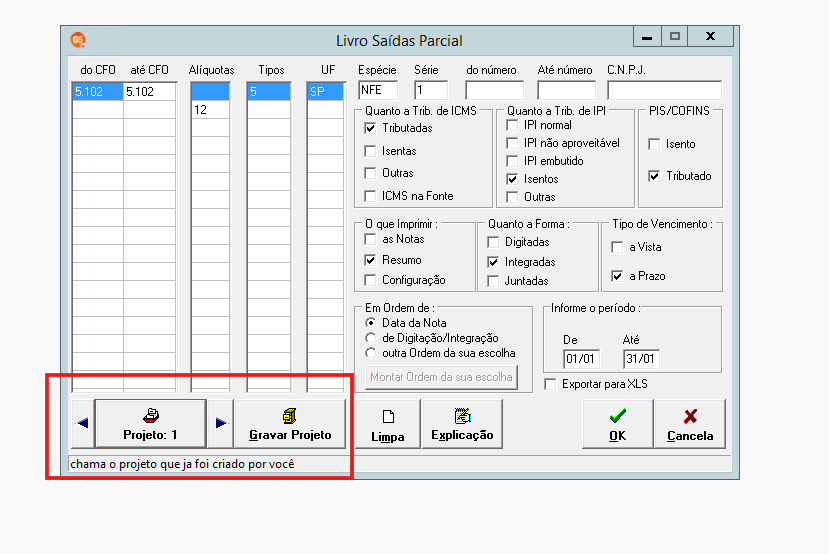Image resolution: width=829 pixels, height=554 pixels.
Task: Open the Explicação help button
Action: coord(462,424)
